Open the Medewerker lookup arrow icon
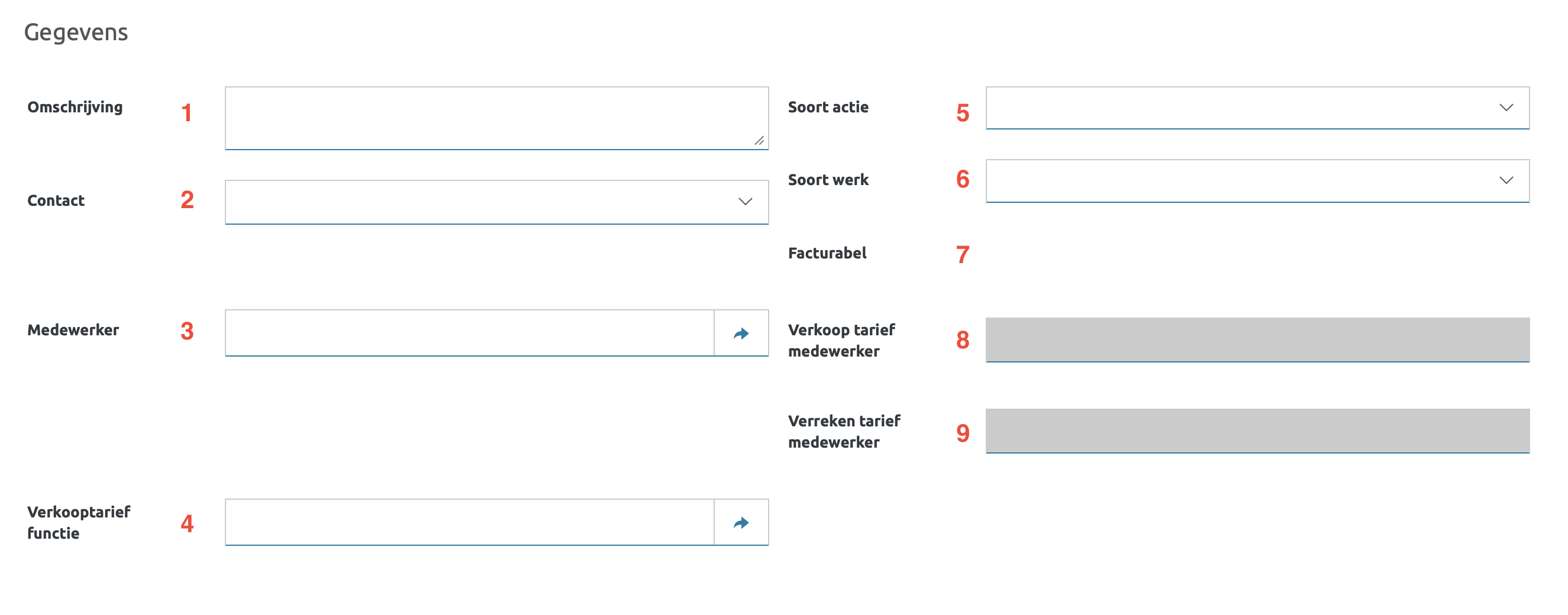Viewport: 1568px width, 615px height. pos(741,334)
